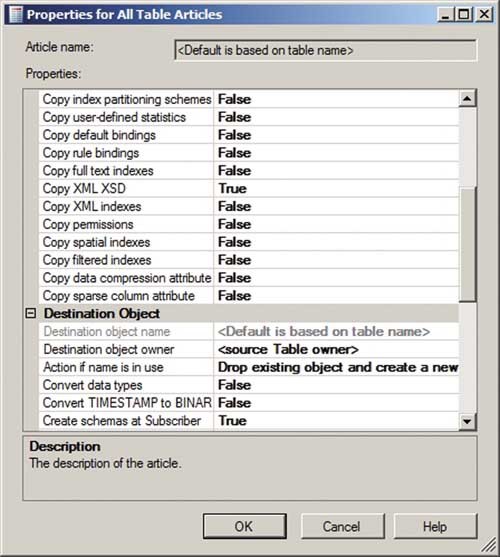Image resolution: width=500 pixels, height=557 pixels.
Task: Click the resize grip in dialog corner
Action: [x=490, y=545]
